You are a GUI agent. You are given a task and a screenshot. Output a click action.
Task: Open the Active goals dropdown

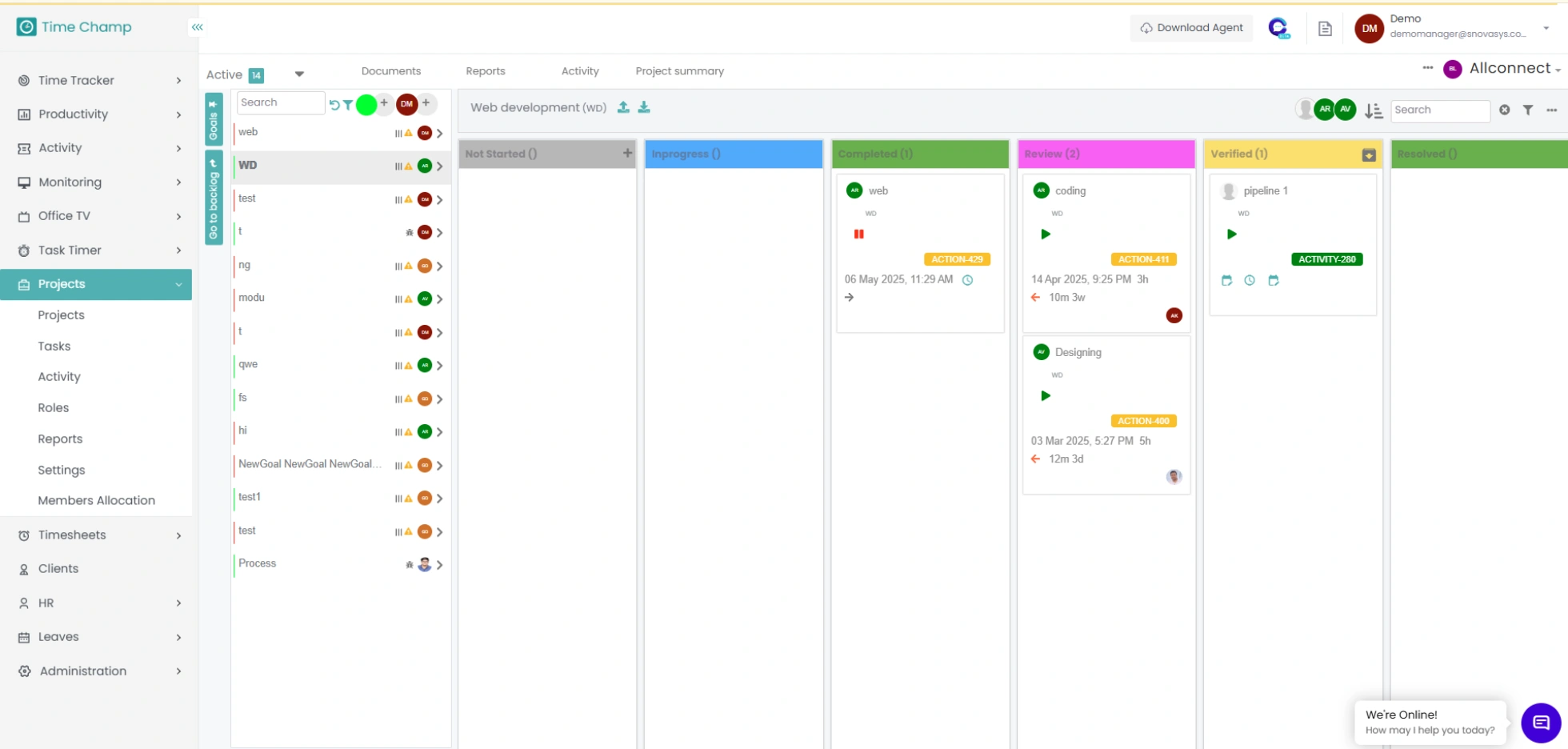(x=299, y=74)
